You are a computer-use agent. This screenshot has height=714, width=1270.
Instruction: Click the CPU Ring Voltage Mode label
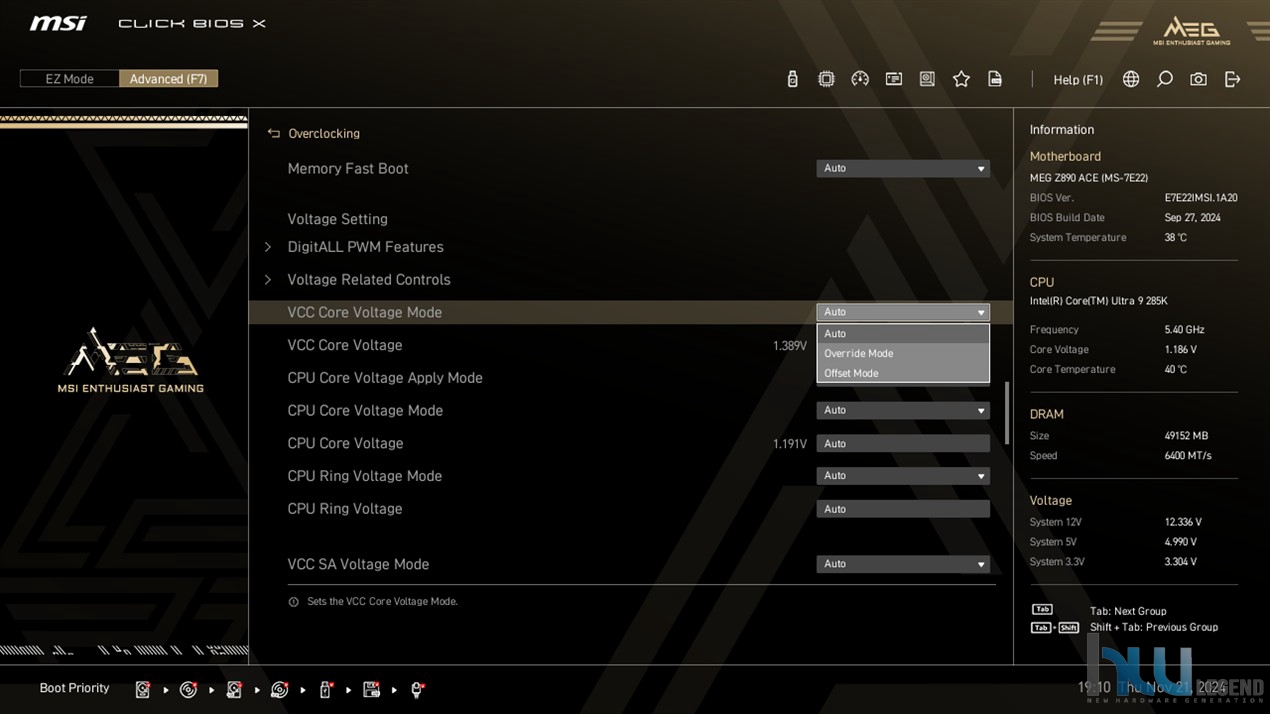pyautogui.click(x=364, y=476)
